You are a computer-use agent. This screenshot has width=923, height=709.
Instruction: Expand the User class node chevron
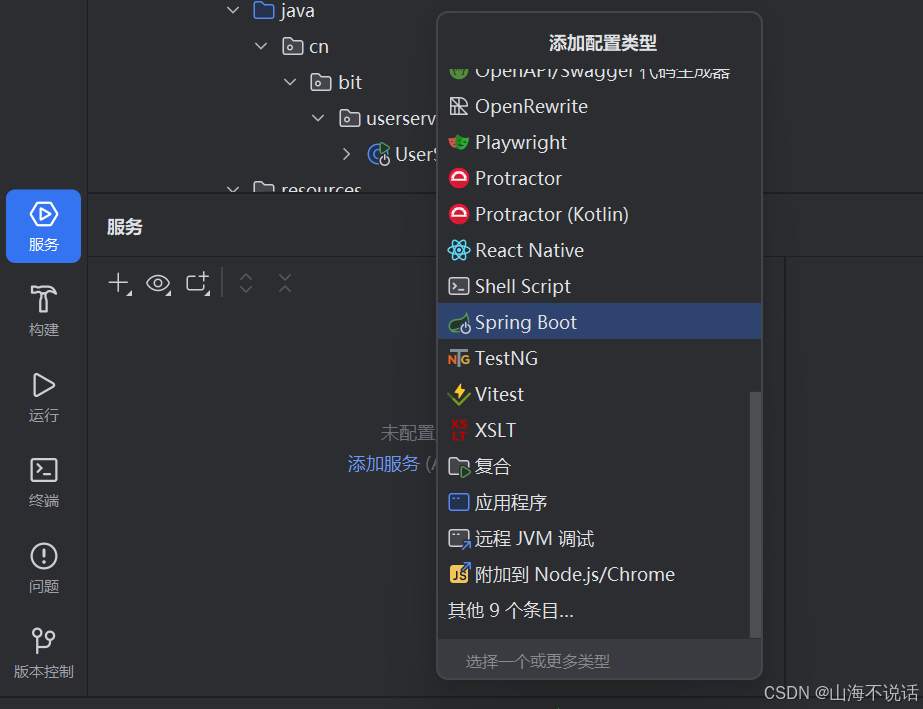(347, 154)
